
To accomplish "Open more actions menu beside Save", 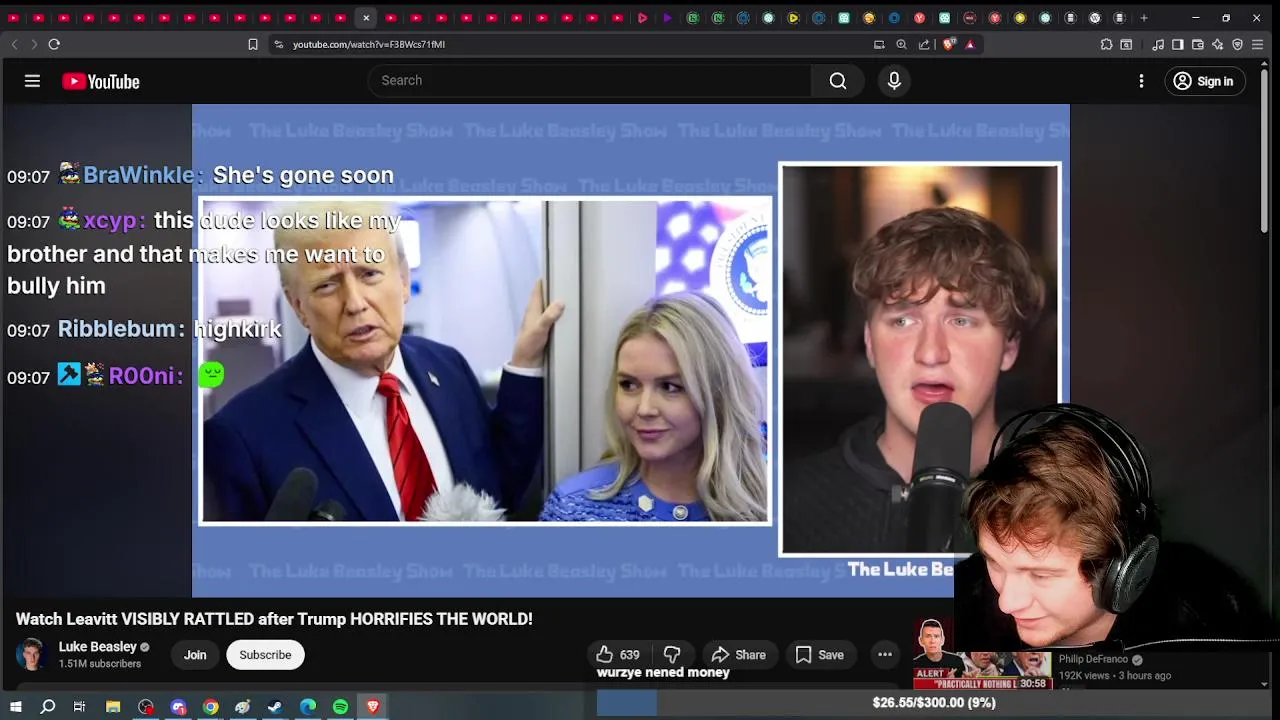I will 885,655.
